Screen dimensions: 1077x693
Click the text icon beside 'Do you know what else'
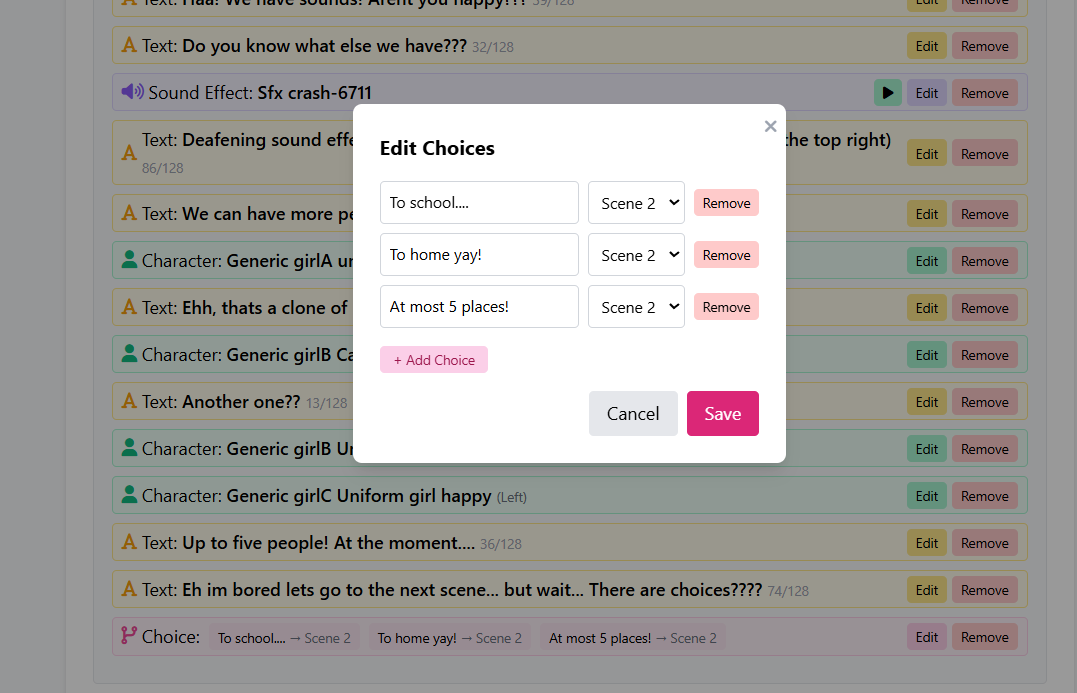(129, 45)
